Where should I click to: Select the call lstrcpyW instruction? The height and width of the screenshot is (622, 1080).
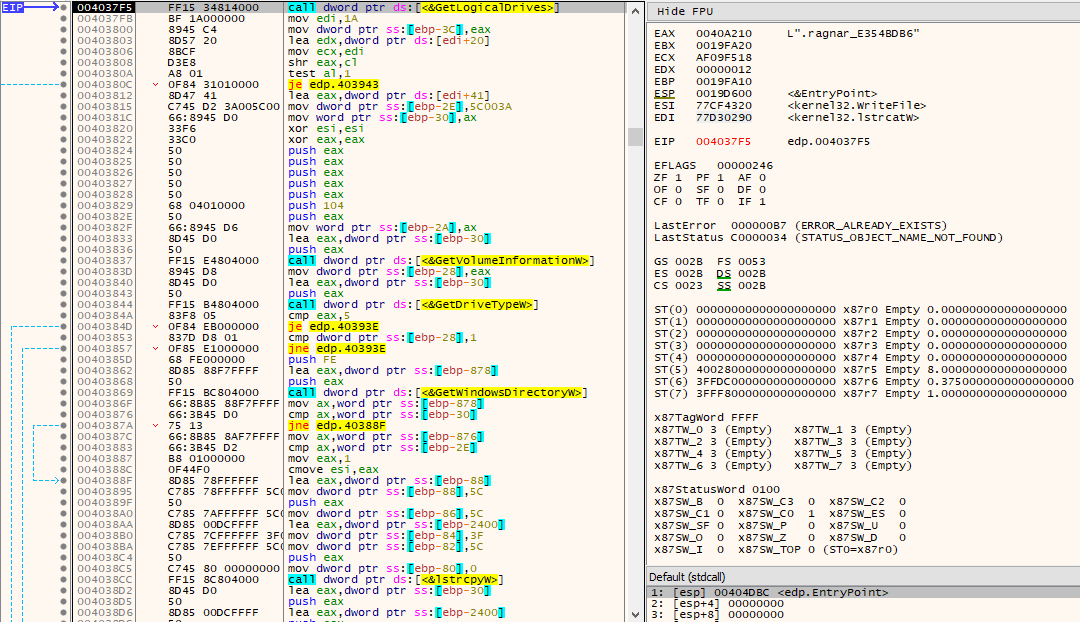pos(395,579)
